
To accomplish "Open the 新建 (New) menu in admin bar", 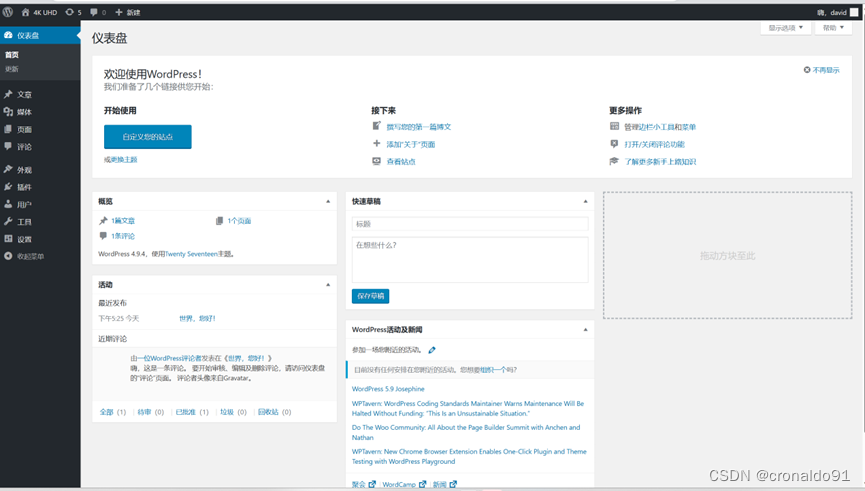I will [x=127, y=12].
